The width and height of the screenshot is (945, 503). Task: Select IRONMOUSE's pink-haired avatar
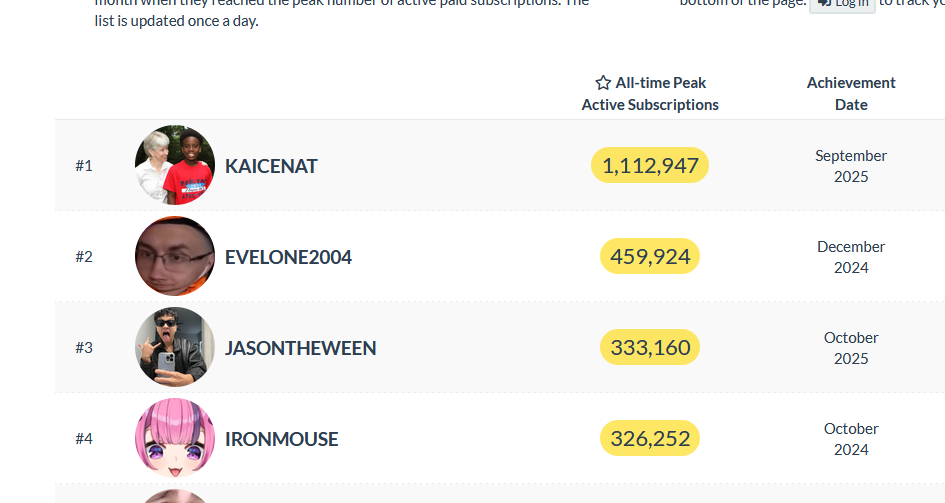[175, 438]
